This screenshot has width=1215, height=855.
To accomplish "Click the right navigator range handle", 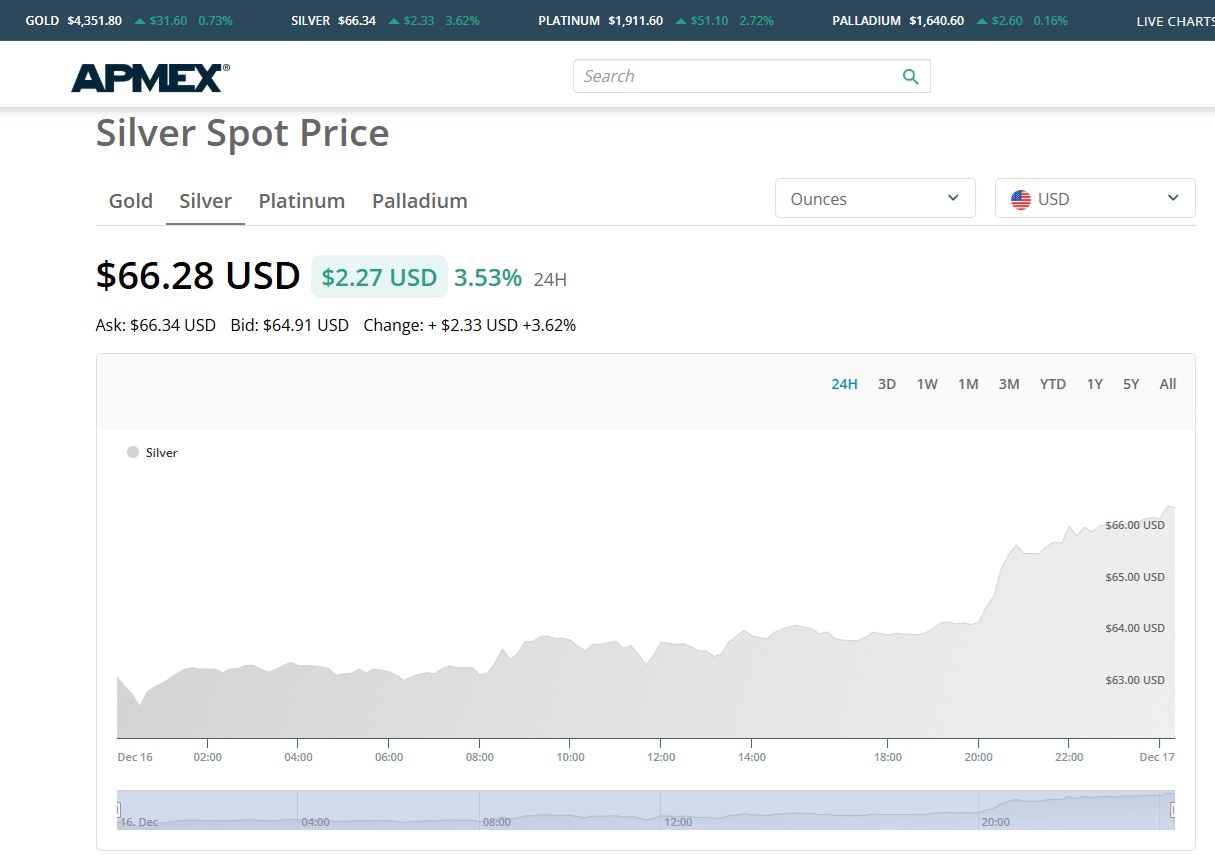I will (1173, 809).
